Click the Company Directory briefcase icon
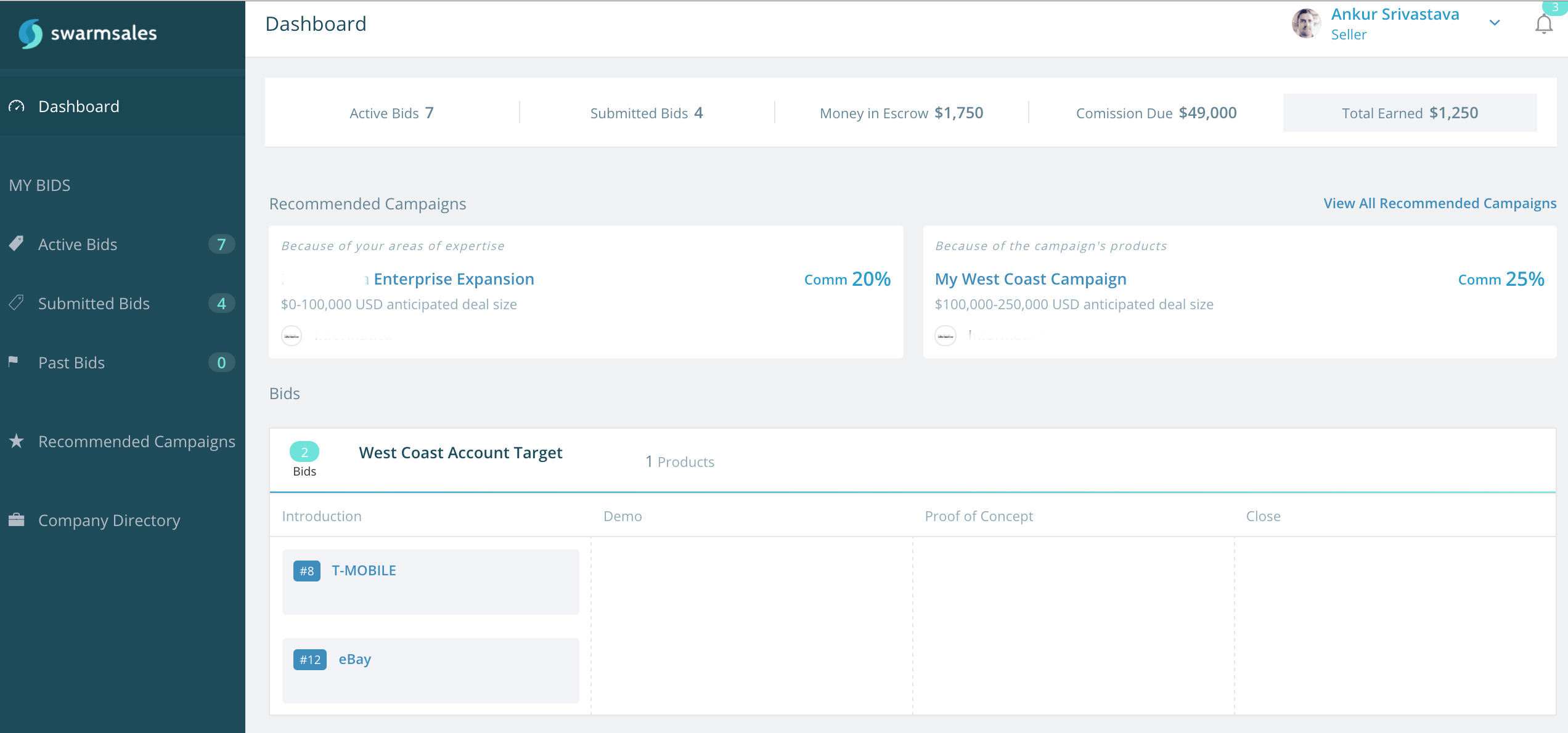1568x733 pixels. (17, 520)
